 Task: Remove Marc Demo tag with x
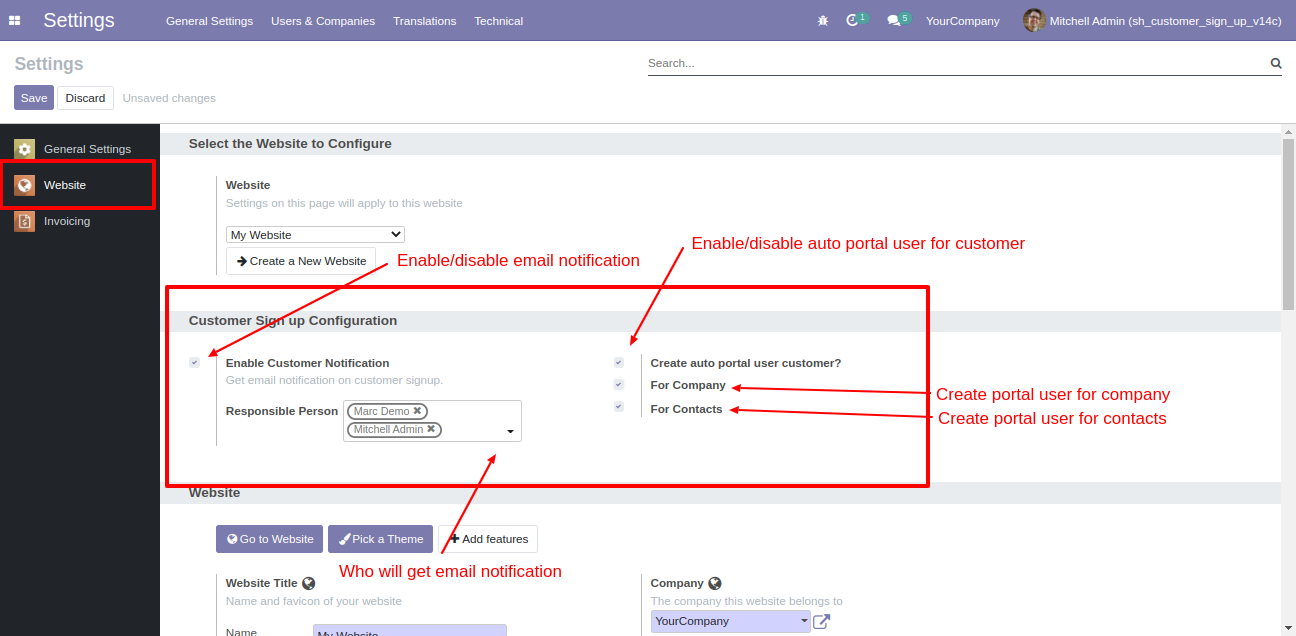click(417, 411)
